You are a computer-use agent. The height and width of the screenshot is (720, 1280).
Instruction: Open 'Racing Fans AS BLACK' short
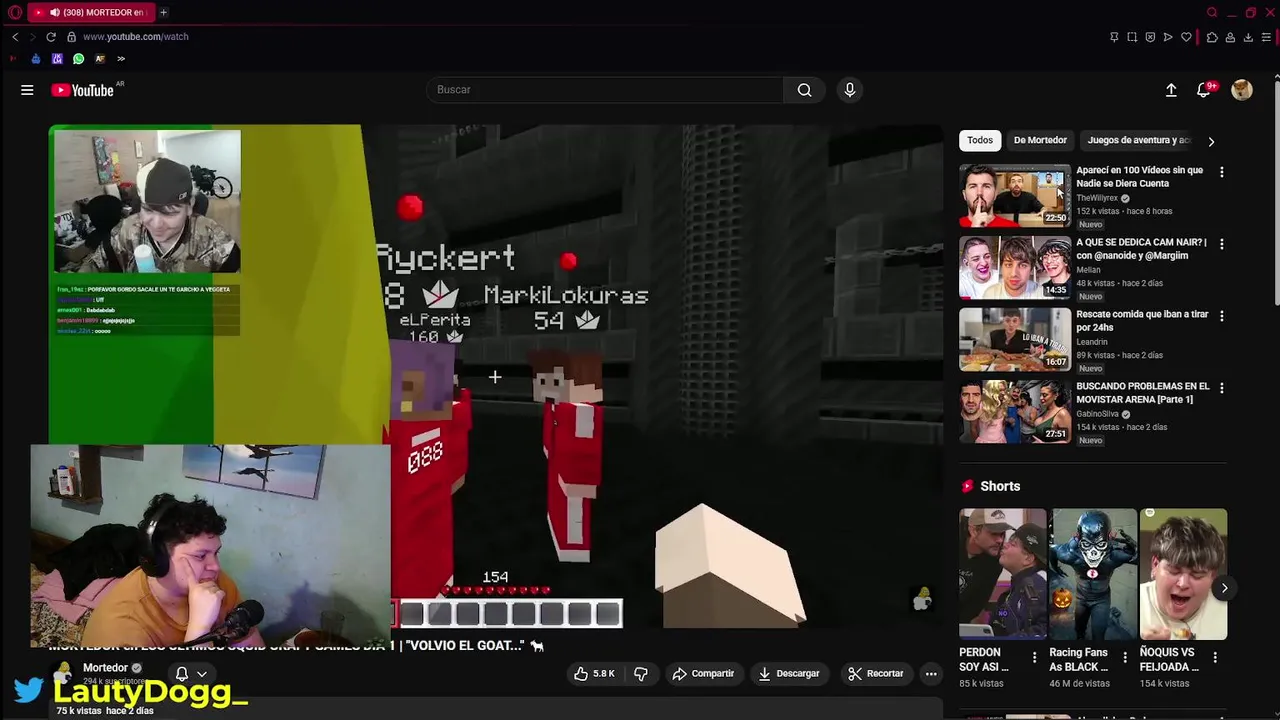[1093, 574]
